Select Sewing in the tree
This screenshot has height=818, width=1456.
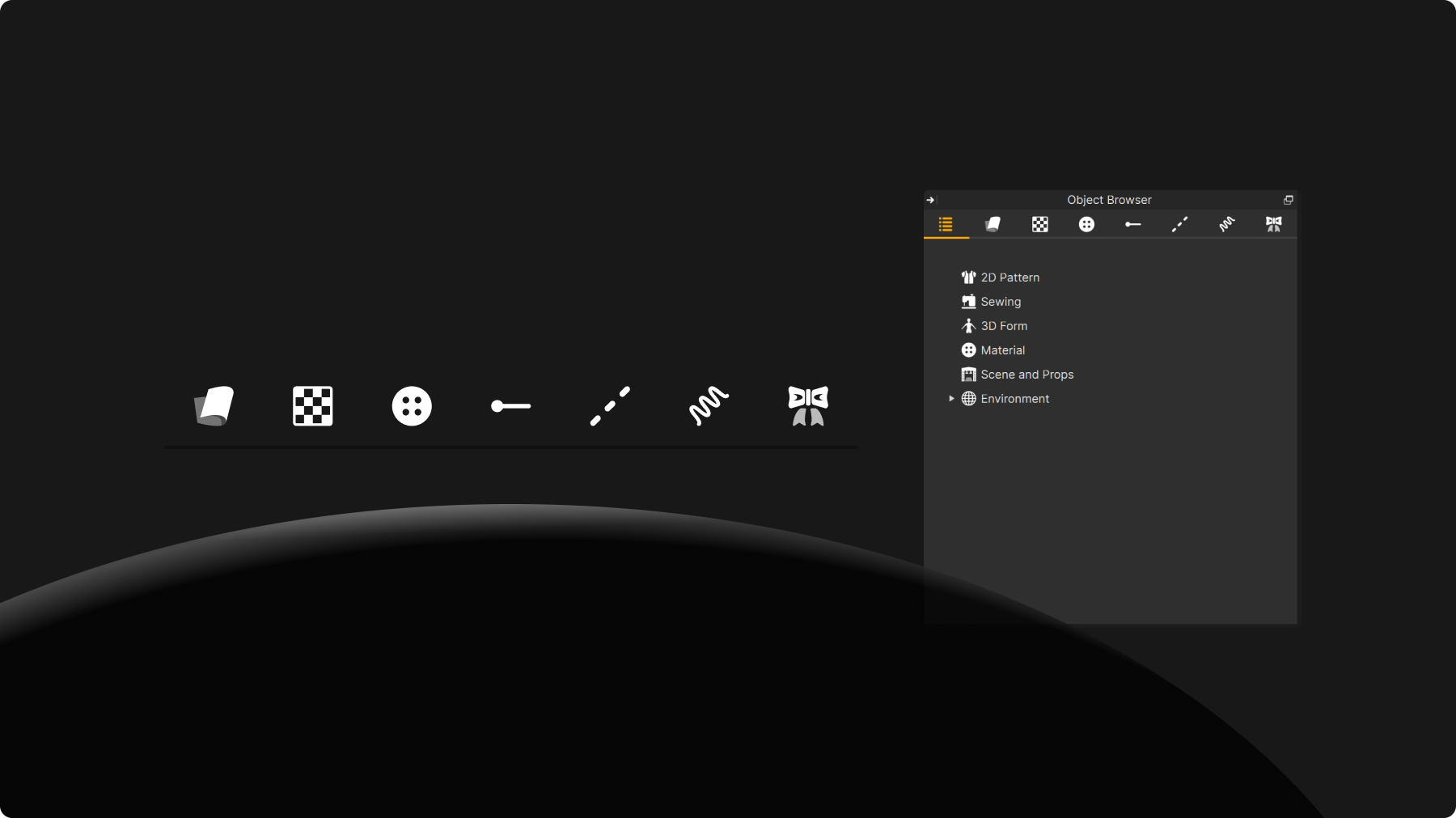pos(1001,302)
